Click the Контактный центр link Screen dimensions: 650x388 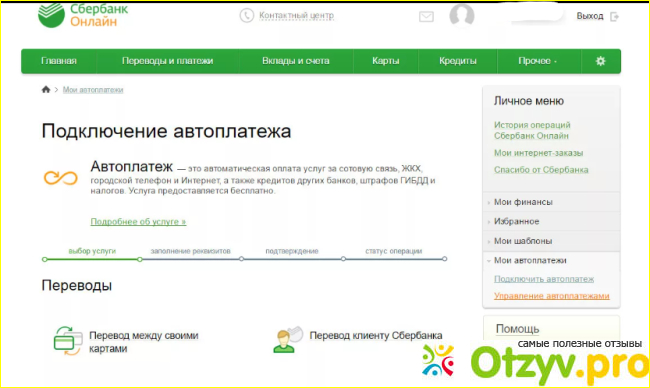coord(296,16)
